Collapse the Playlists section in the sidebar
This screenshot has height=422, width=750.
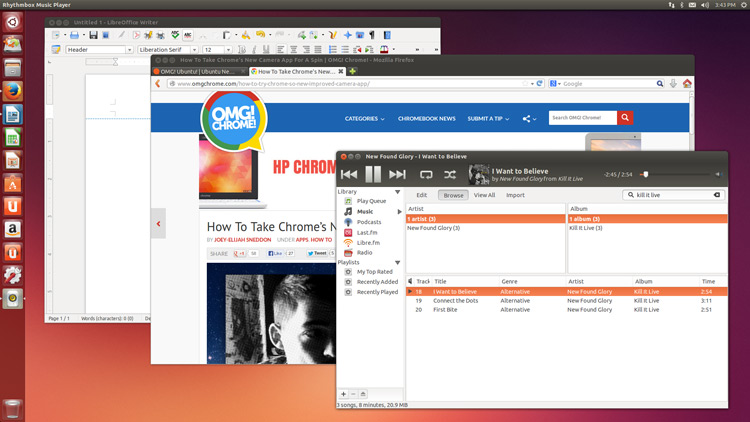[x=397, y=263]
